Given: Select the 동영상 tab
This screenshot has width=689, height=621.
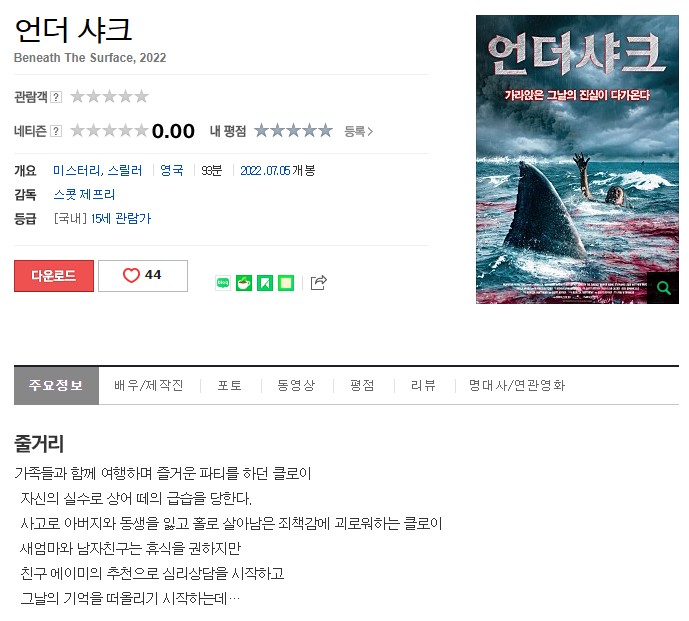Looking at the screenshot, I should (296, 385).
